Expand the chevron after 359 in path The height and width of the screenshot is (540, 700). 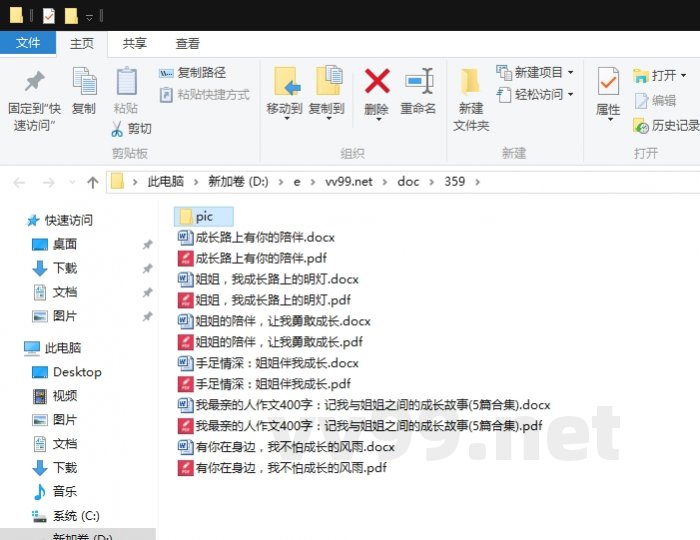click(477, 182)
